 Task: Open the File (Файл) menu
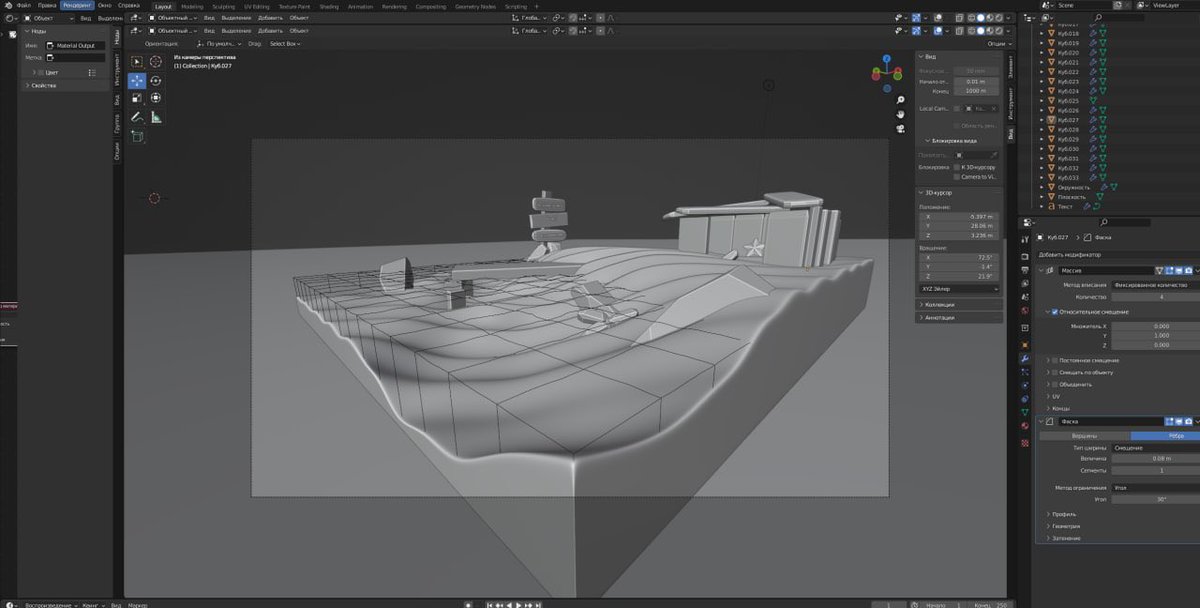(x=23, y=5)
